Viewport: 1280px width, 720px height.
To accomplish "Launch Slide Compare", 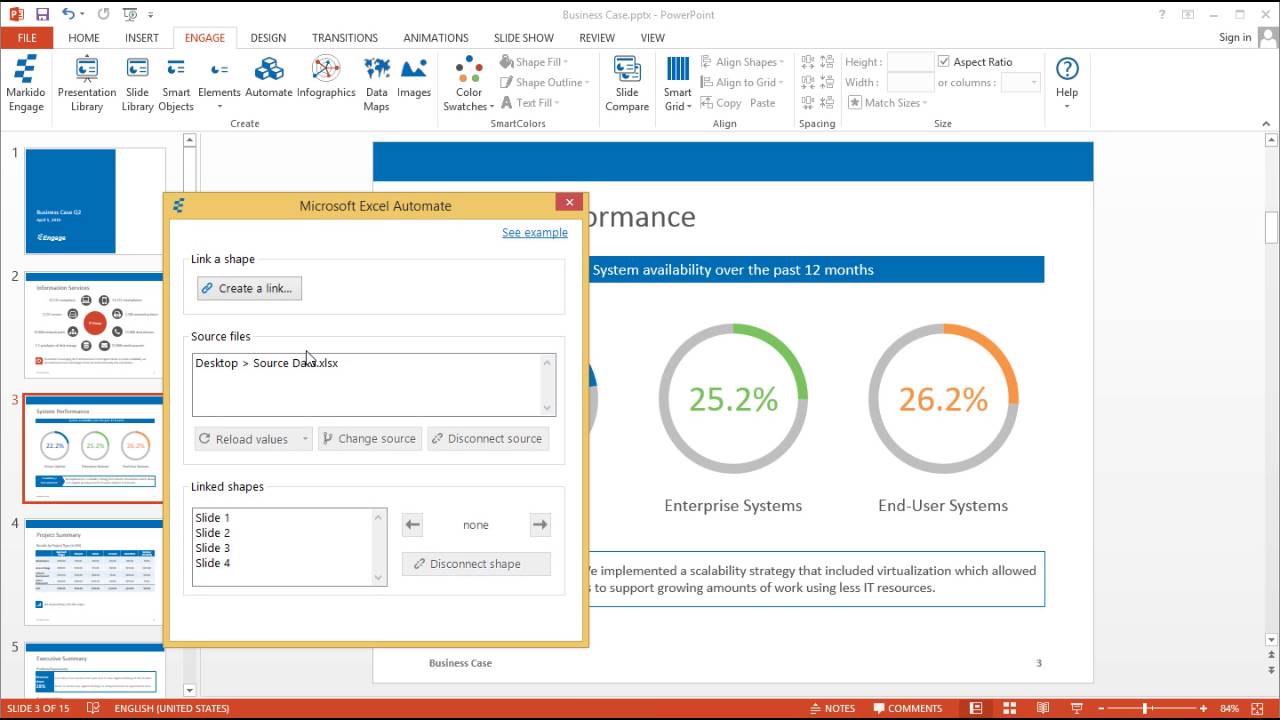I will pyautogui.click(x=627, y=84).
